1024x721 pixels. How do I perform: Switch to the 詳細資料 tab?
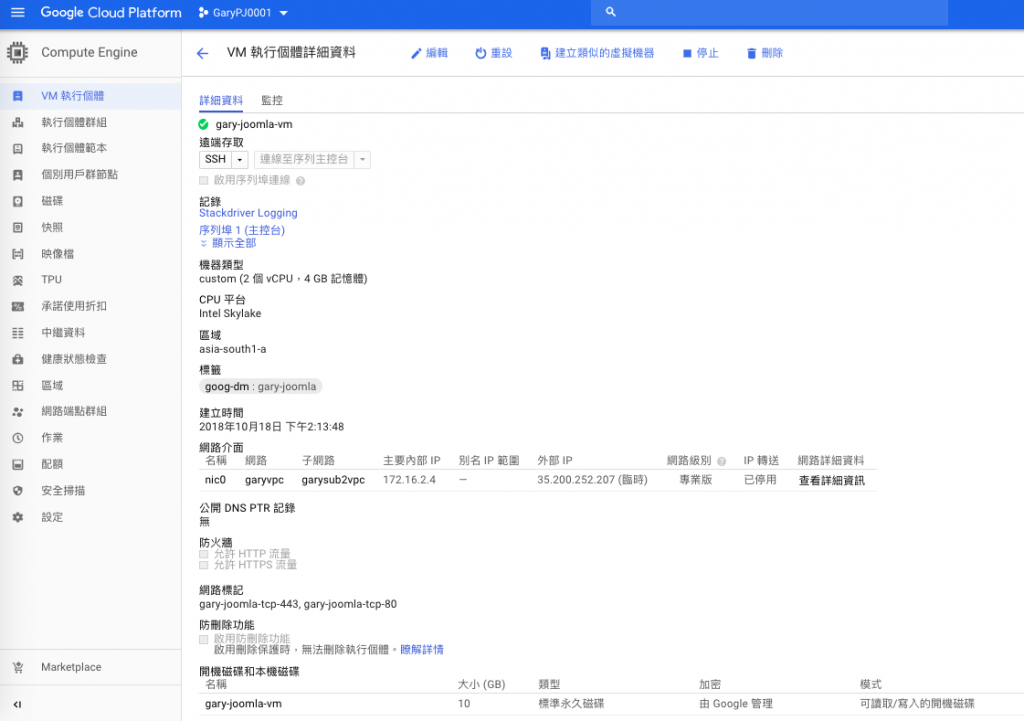coord(221,101)
